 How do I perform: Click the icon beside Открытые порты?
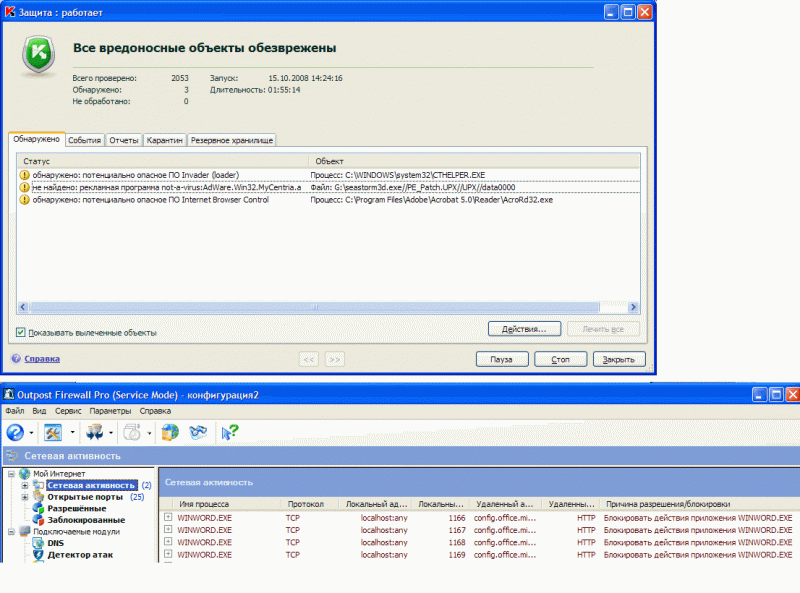[38, 497]
